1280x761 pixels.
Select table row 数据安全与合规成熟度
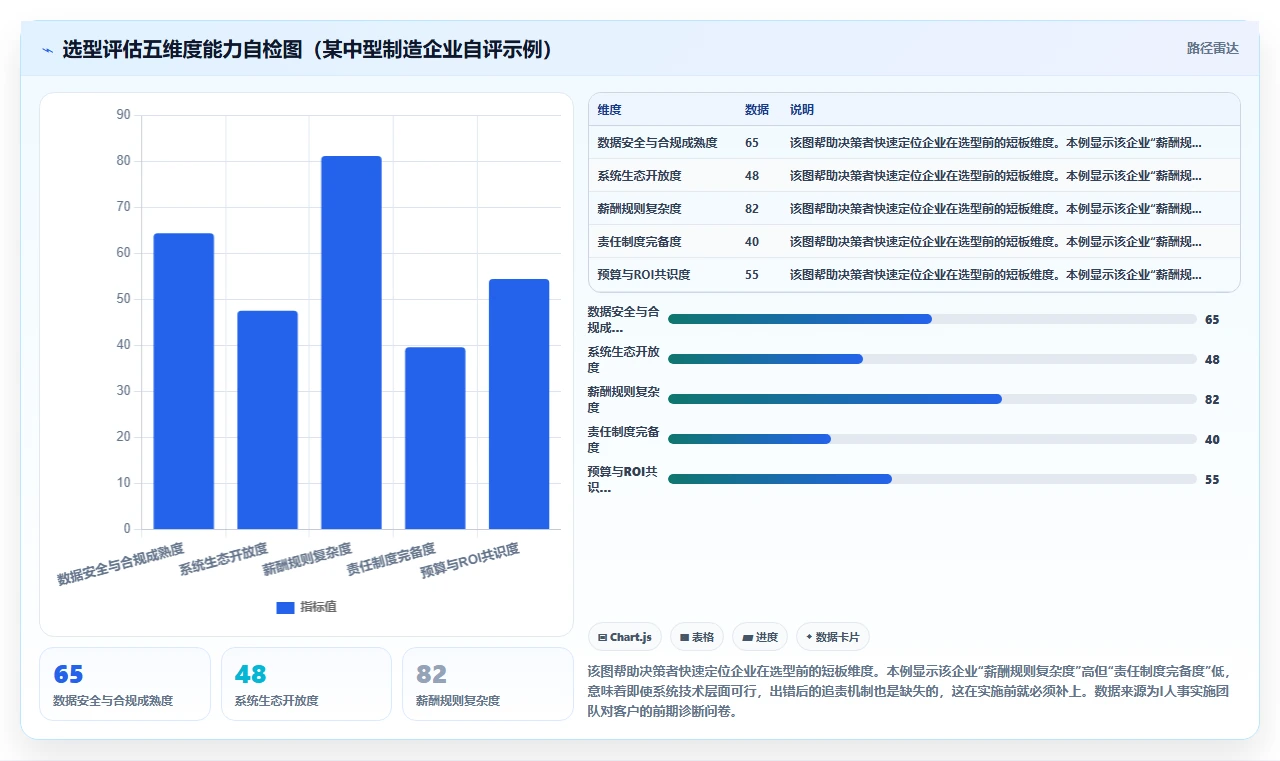(914, 143)
